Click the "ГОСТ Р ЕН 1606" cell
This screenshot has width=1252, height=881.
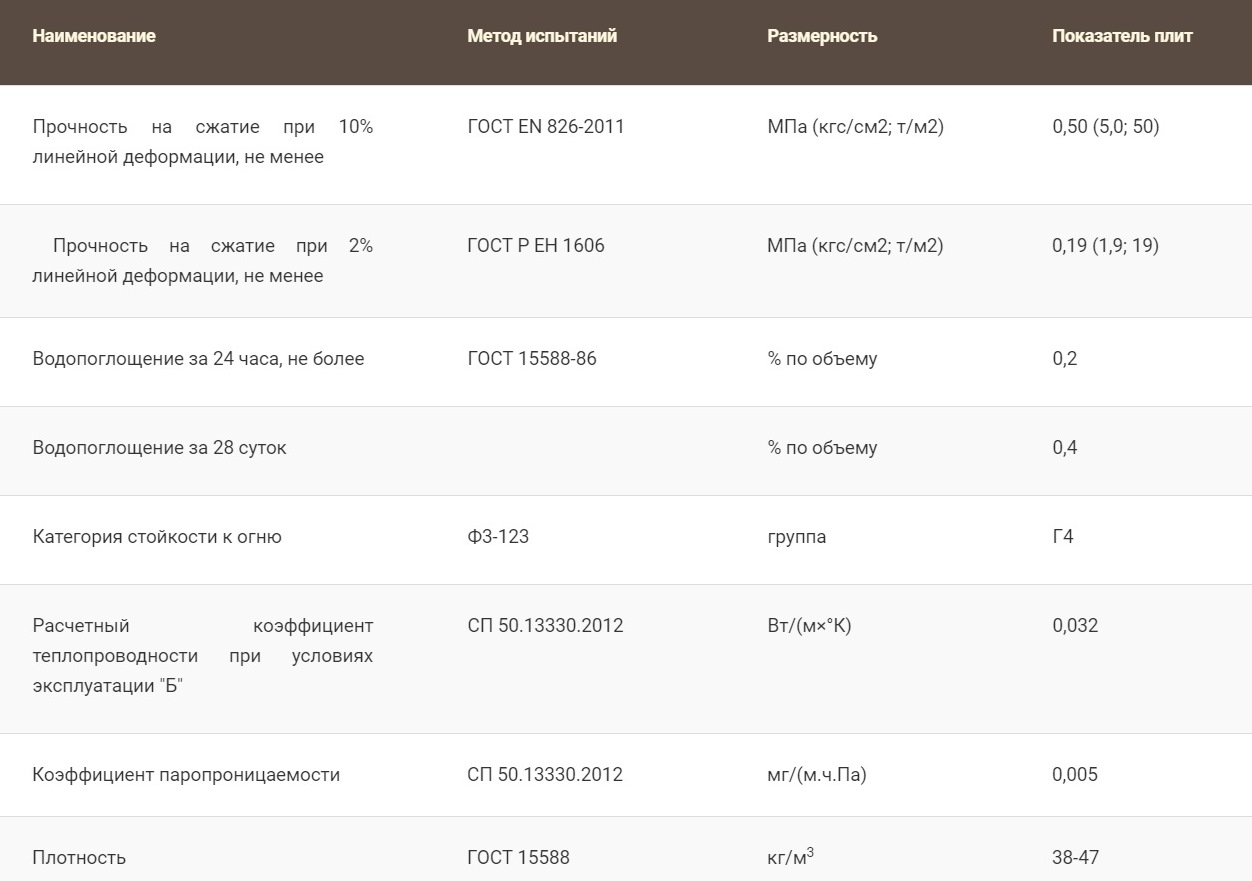535,246
